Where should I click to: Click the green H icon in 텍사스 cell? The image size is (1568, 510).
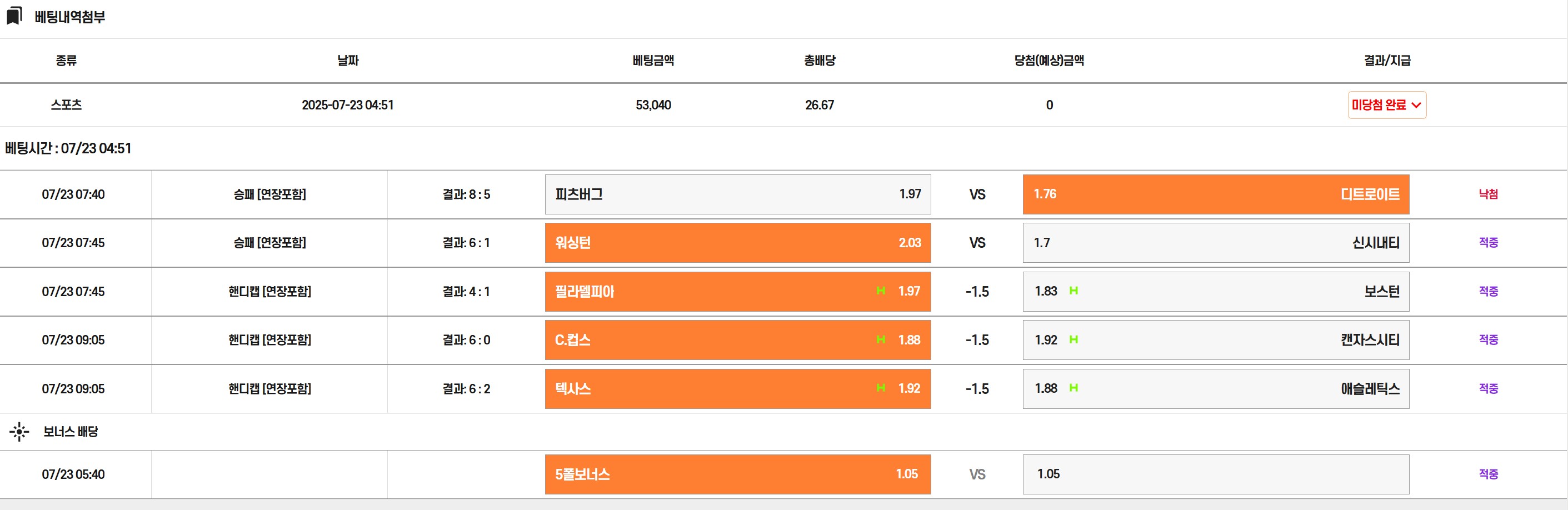click(x=880, y=388)
